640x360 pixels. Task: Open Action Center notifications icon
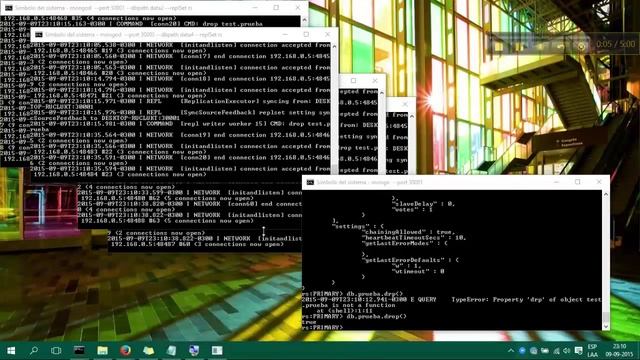coord(578,351)
